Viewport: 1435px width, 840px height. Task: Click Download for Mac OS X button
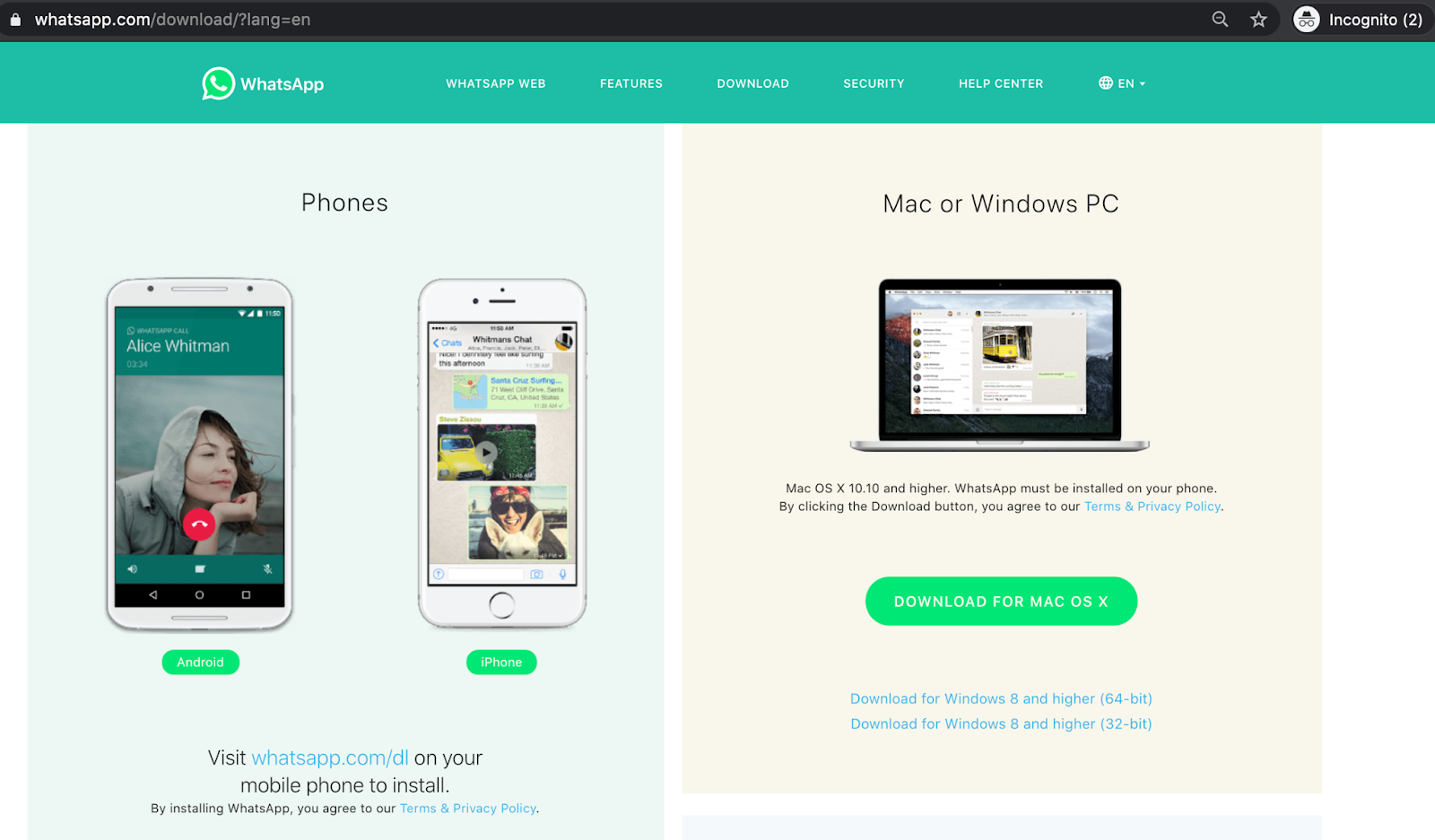tap(1001, 602)
